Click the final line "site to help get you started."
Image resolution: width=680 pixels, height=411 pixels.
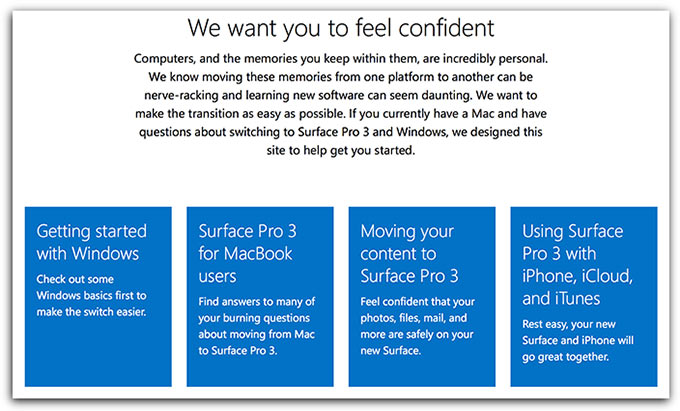coord(341,154)
